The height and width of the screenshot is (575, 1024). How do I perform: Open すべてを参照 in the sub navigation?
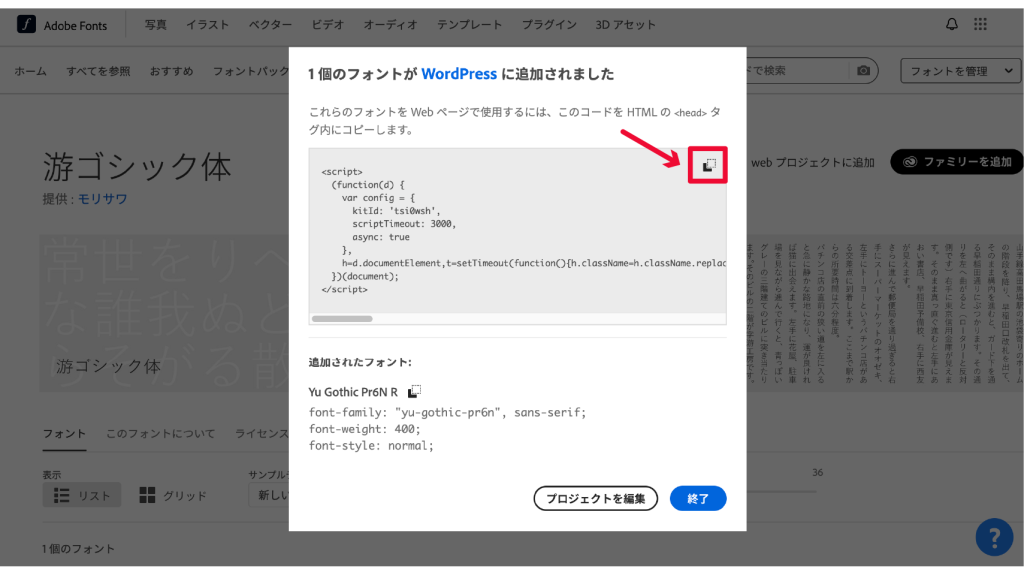click(x=98, y=71)
